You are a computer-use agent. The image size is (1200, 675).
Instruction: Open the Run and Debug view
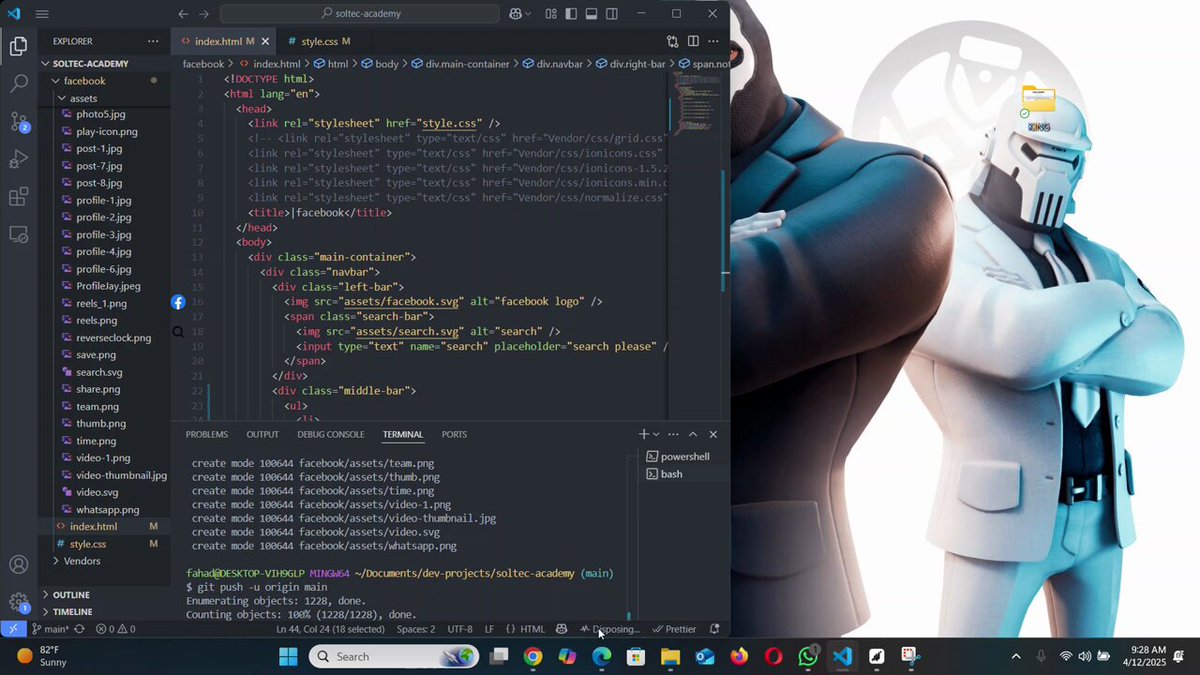(x=18, y=159)
